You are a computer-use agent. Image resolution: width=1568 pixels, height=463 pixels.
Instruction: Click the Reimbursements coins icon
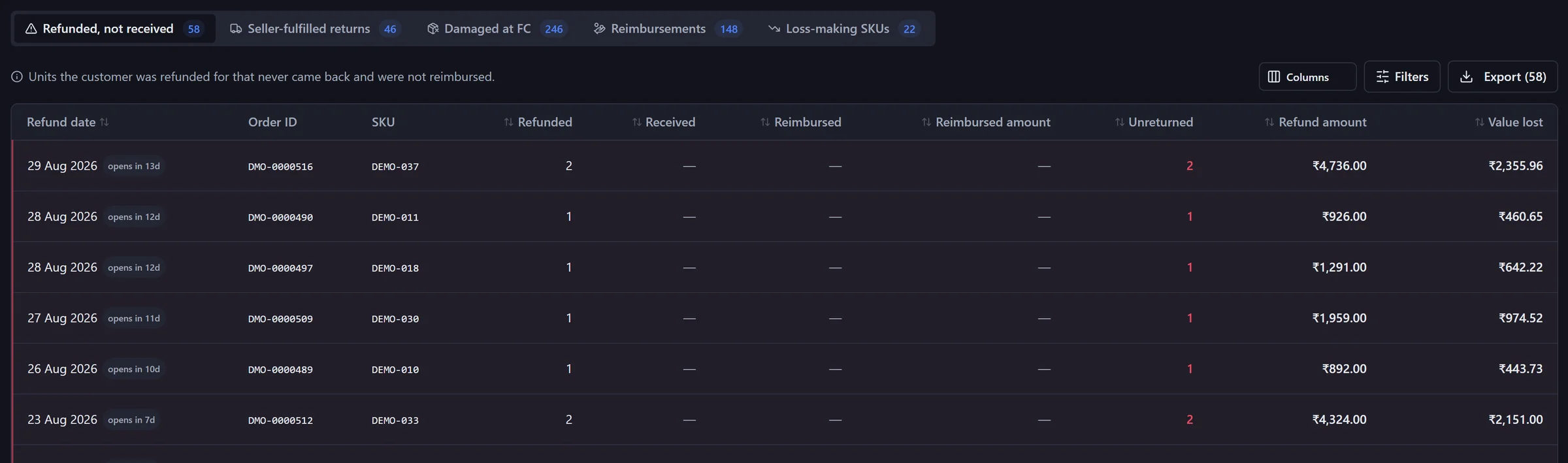coord(599,29)
